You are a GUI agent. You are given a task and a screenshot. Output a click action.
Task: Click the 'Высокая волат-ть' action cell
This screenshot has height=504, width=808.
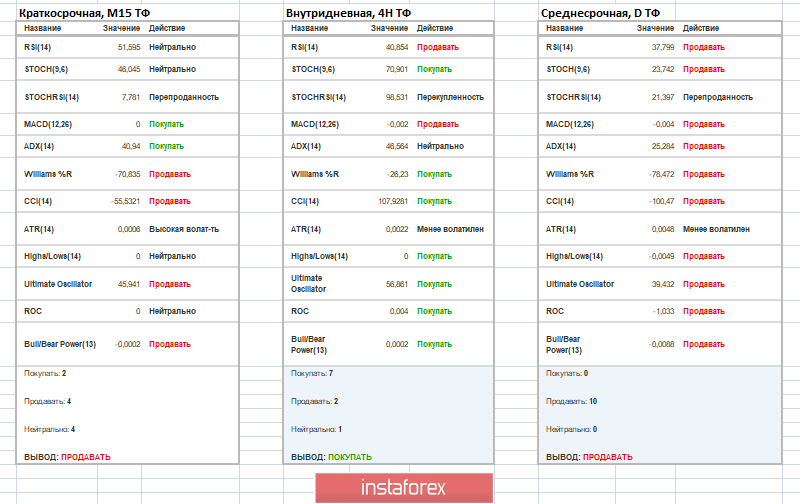[184, 229]
